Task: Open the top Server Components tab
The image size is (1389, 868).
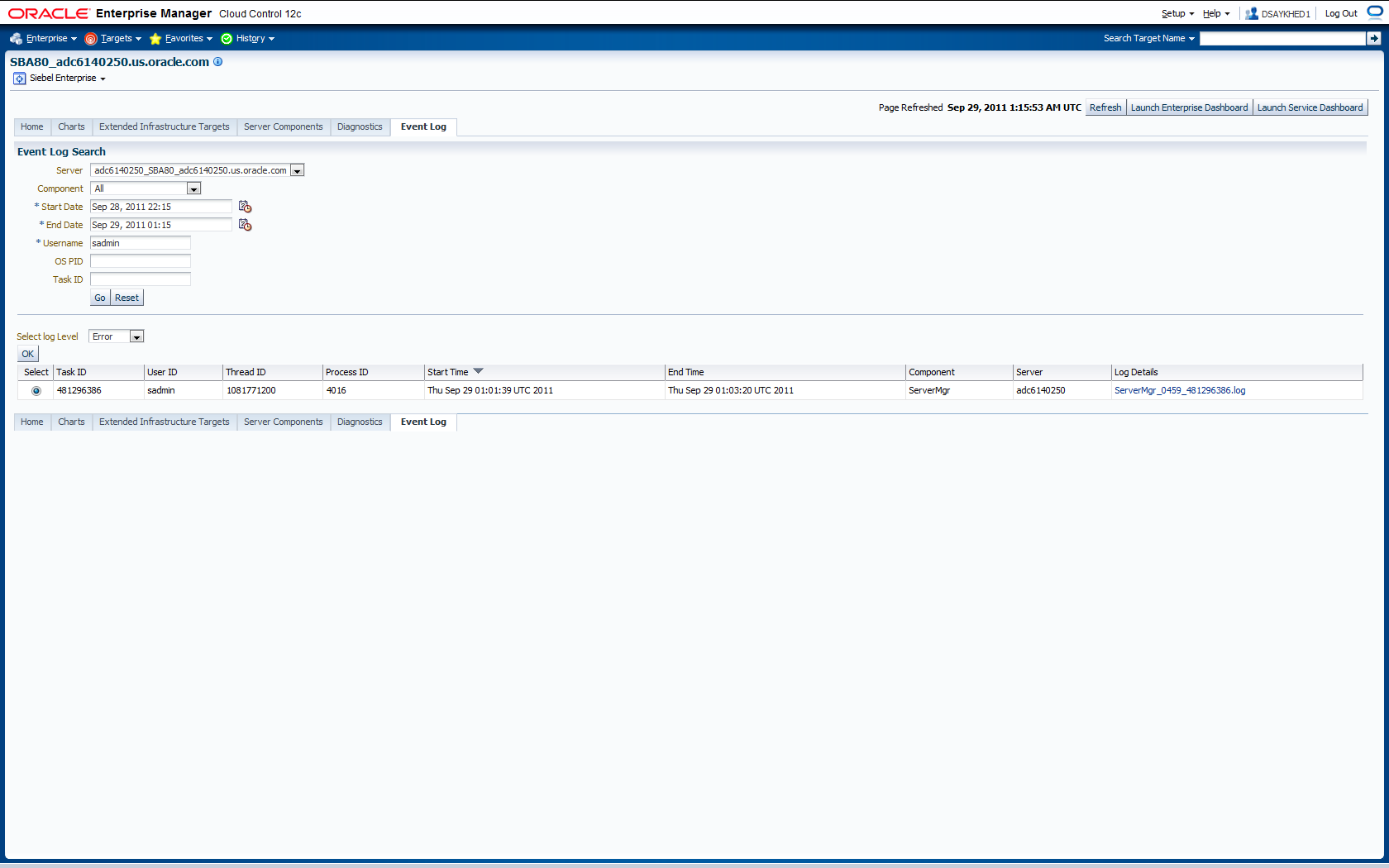Action: coord(284,126)
